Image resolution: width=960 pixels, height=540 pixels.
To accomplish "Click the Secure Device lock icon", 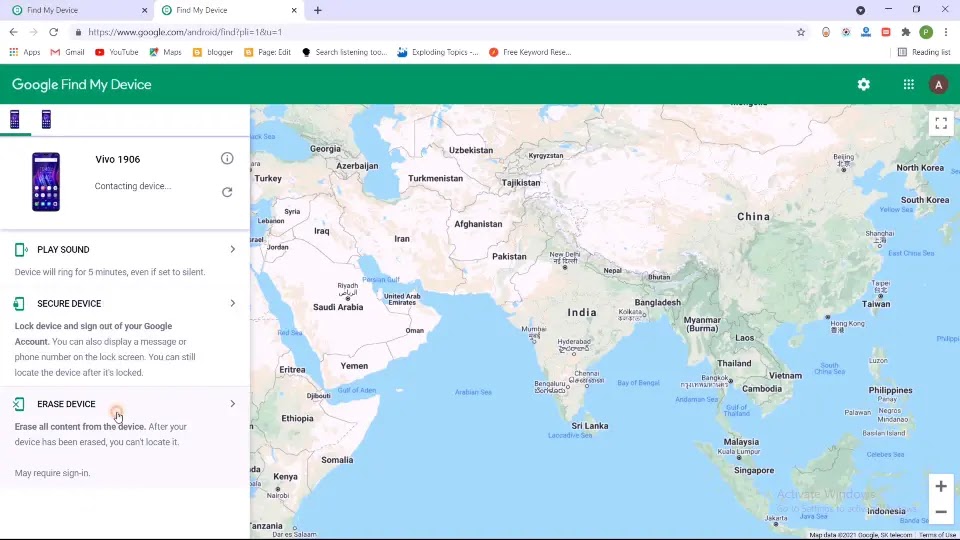I will click(x=19, y=304).
